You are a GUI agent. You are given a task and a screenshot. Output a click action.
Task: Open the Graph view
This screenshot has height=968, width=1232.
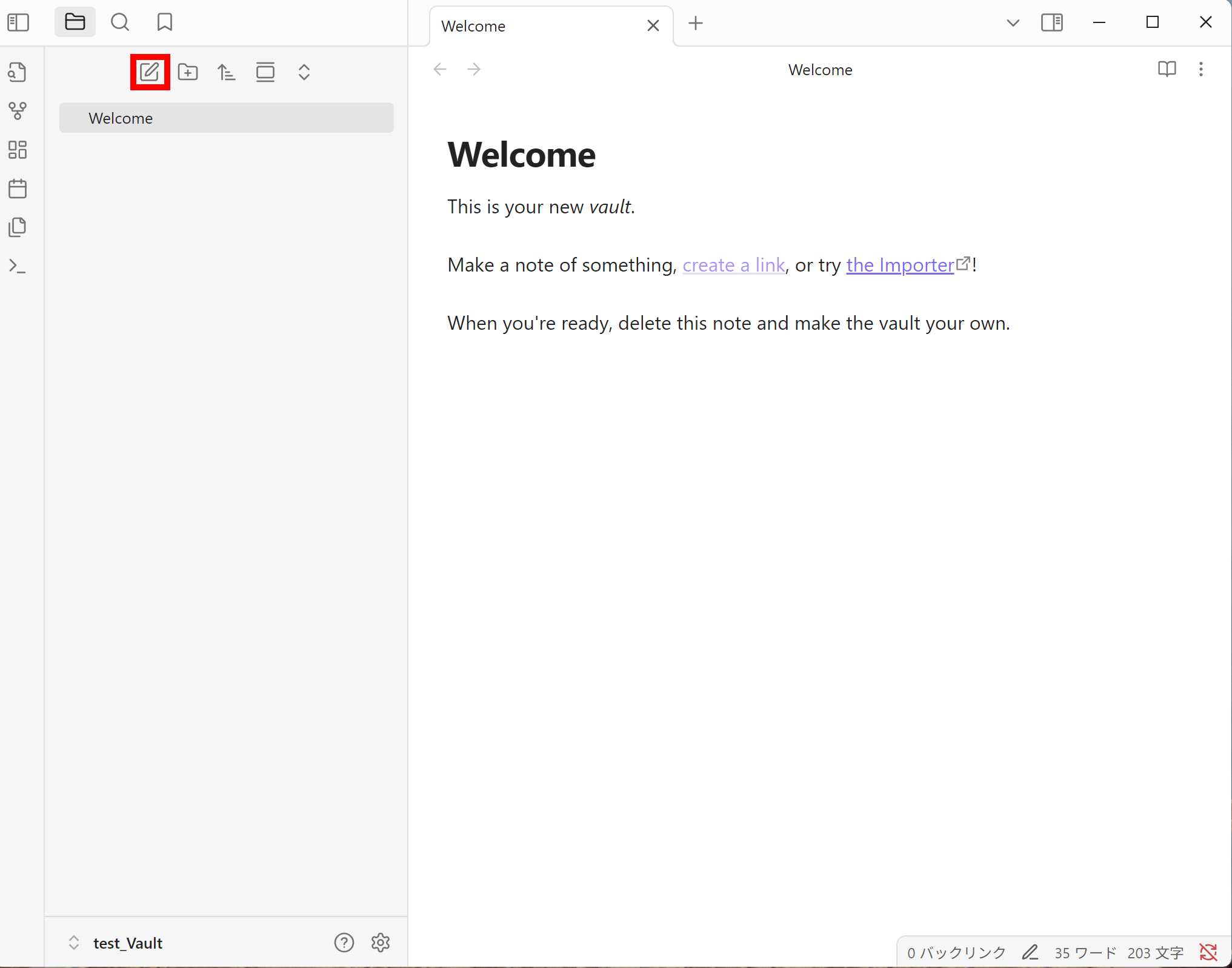coord(18,111)
